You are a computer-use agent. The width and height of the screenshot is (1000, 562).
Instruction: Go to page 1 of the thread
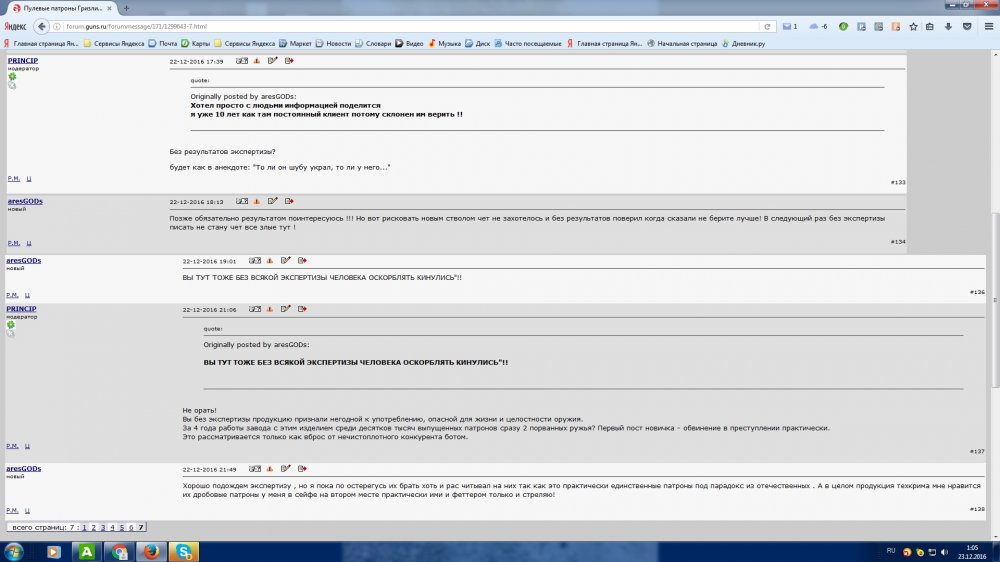84,527
